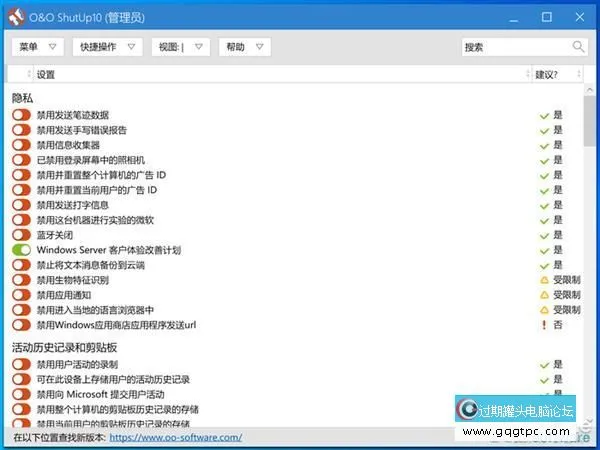The height and width of the screenshot is (450, 600).
Task: Toggle 禁用向 Microsoft 提交用户活动 switch
Action: 21,394
